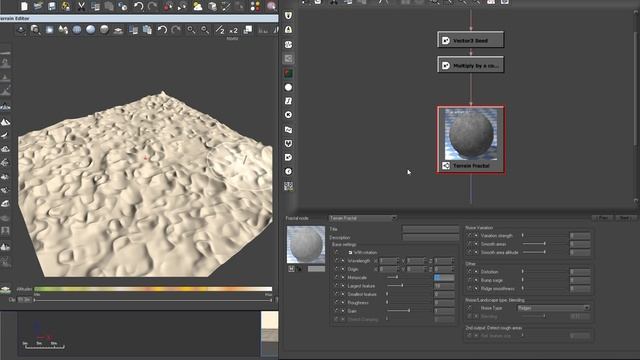
Task: Click the arrow button beside Smooth areas label
Action: [x=476, y=244]
